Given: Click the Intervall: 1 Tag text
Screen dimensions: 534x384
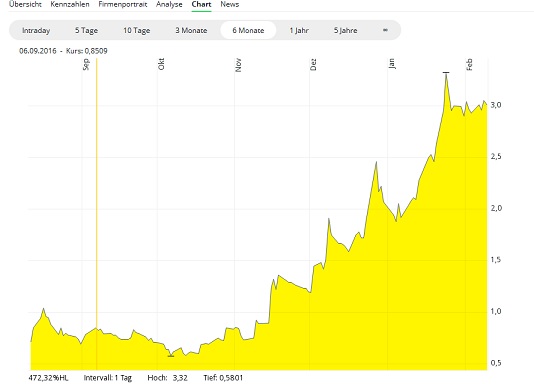Looking at the screenshot, I should coord(108,378).
